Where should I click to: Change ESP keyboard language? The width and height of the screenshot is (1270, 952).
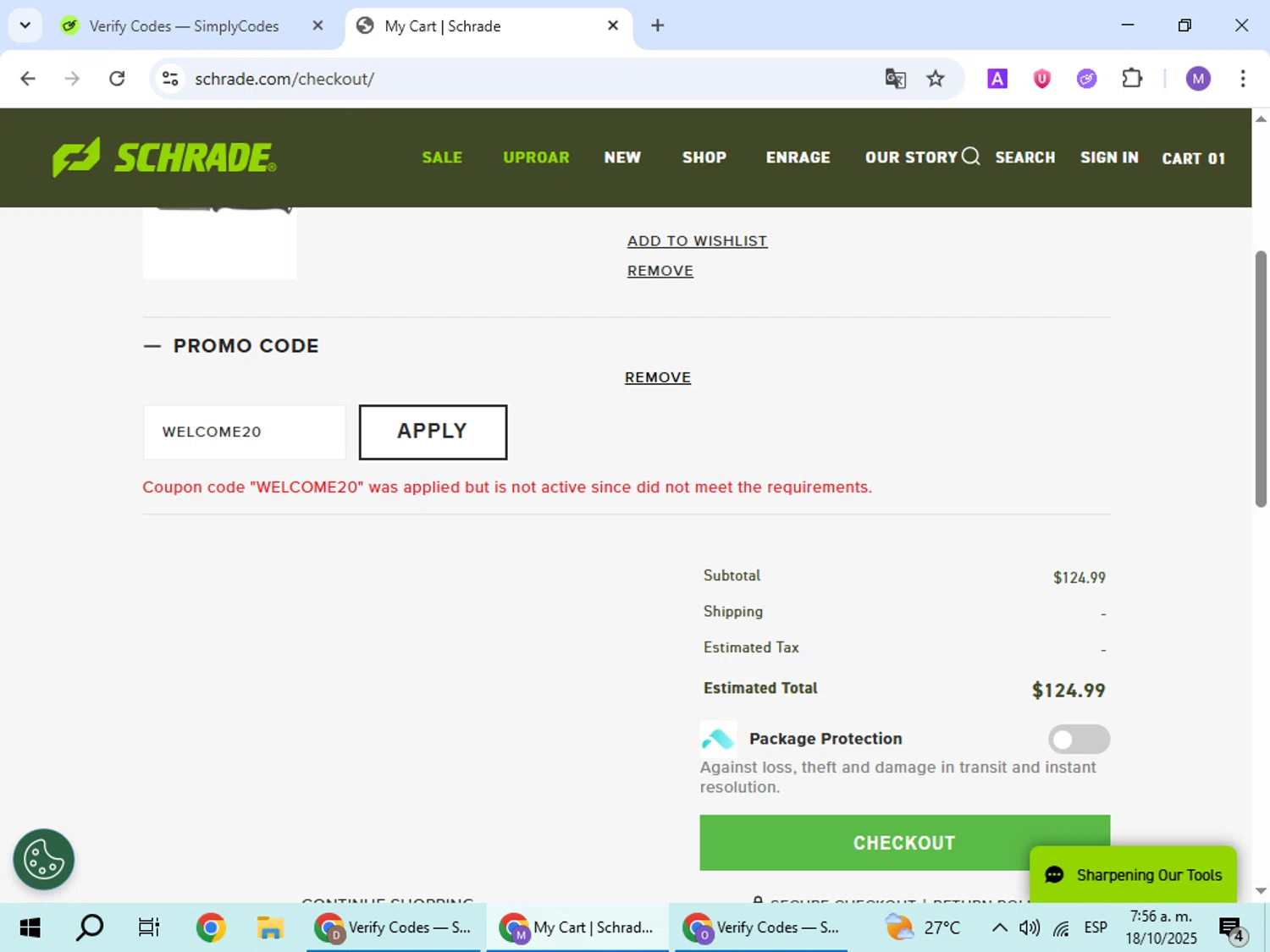coord(1096,927)
